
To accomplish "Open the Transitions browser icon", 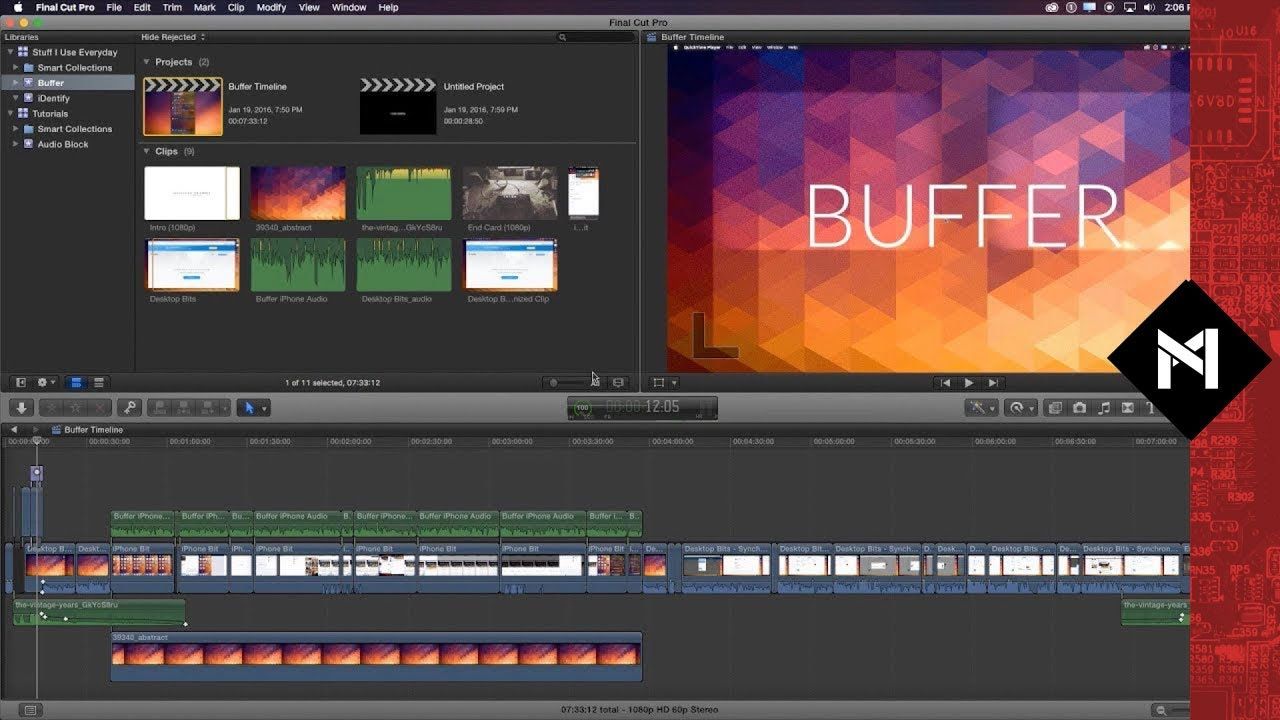I will point(1128,408).
